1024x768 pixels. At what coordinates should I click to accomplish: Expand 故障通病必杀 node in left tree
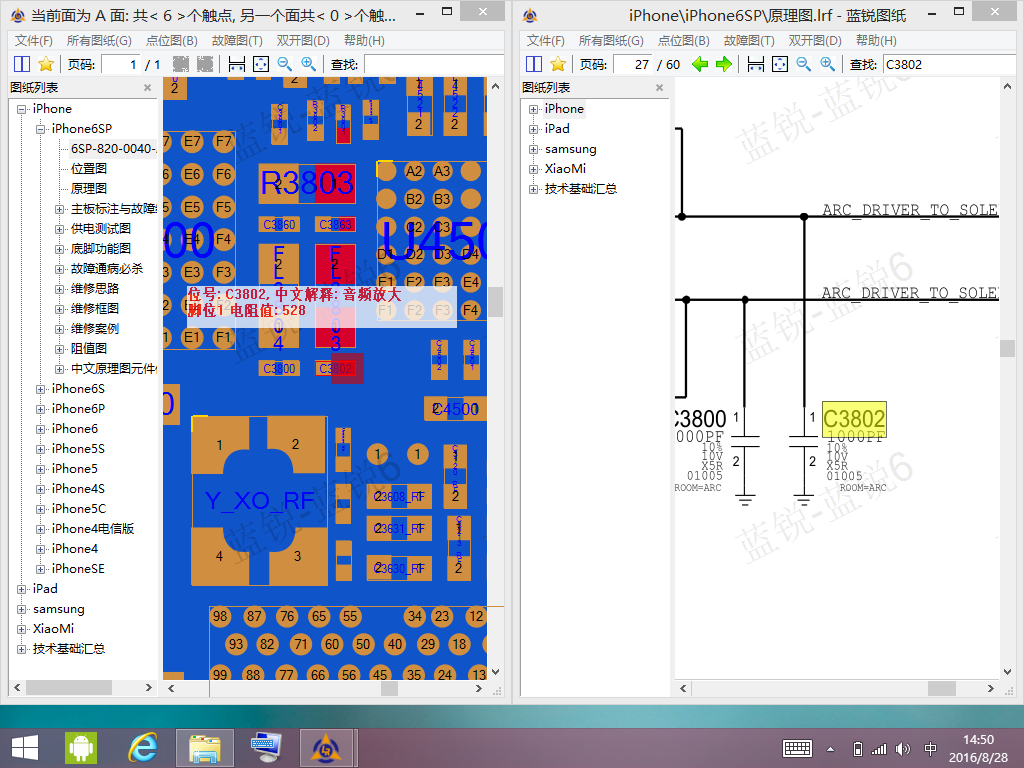coord(59,269)
